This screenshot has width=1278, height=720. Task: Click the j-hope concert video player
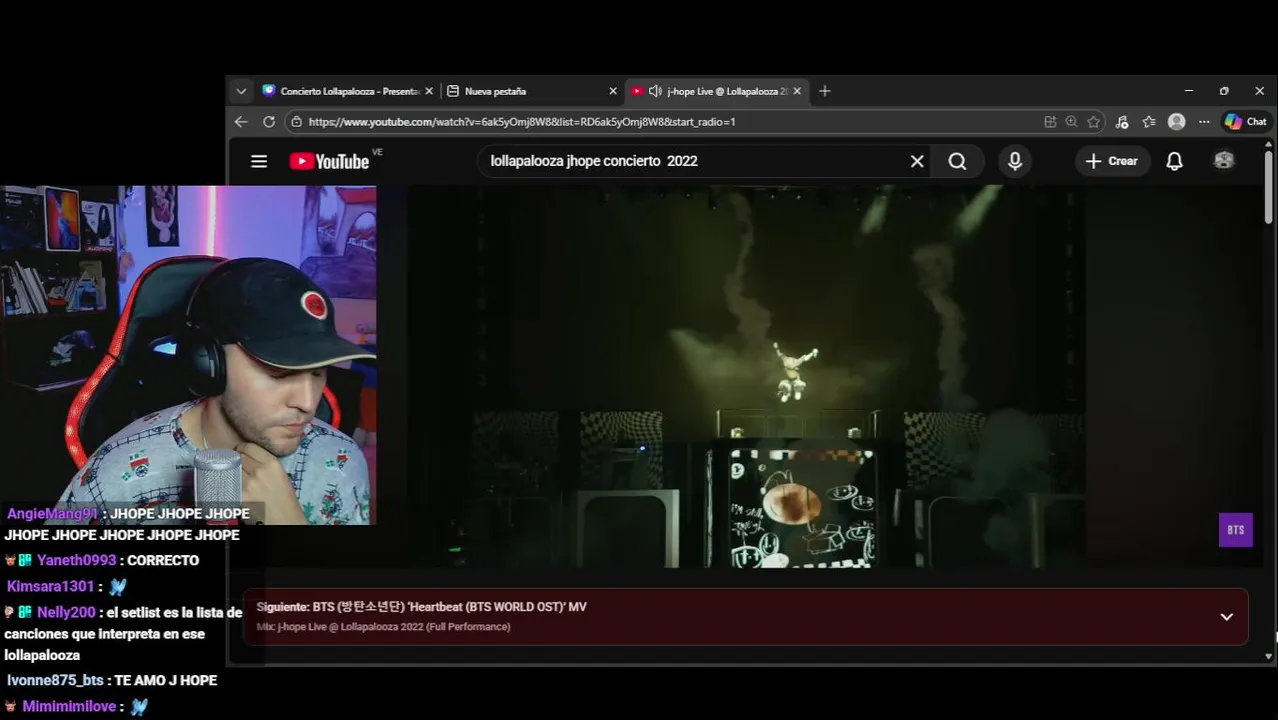pyautogui.click(x=746, y=376)
